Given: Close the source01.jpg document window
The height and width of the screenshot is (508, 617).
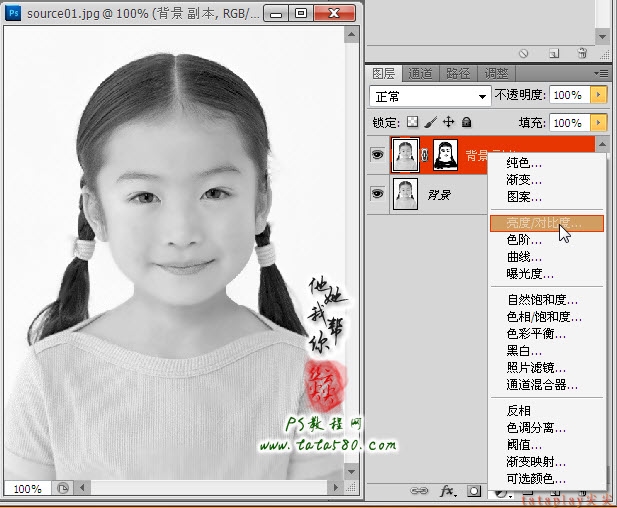Looking at the screenshot, I should (x=334, y=14).
